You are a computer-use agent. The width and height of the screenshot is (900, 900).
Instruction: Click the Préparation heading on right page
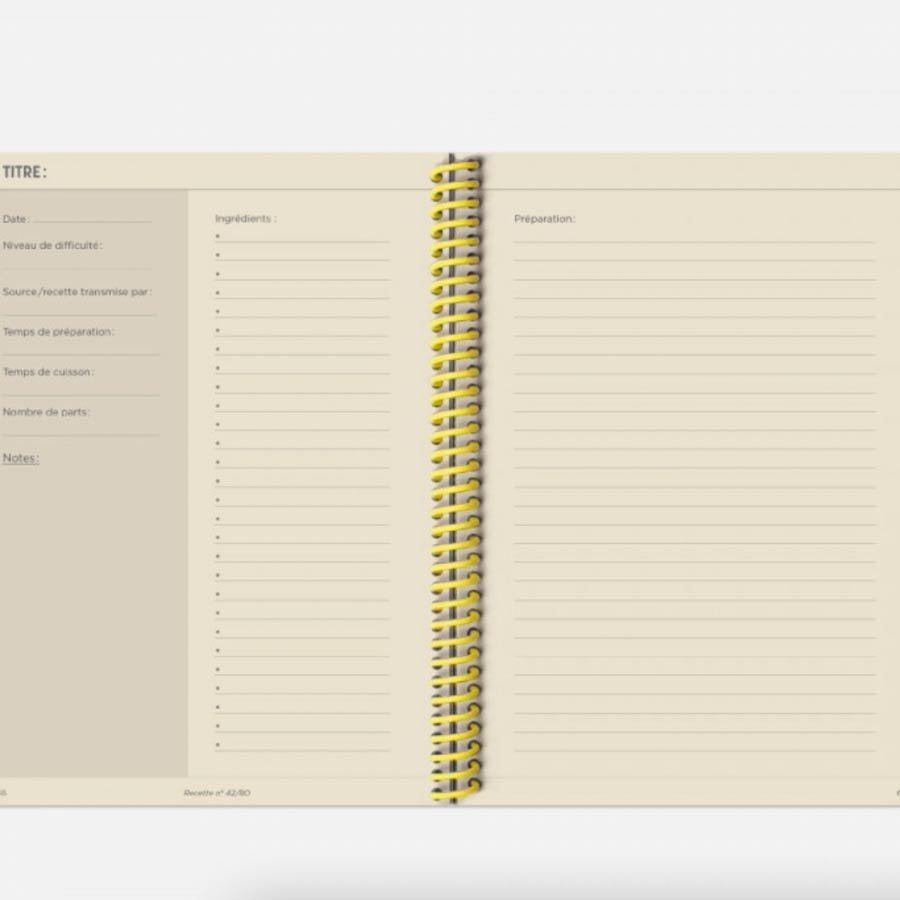544,219
